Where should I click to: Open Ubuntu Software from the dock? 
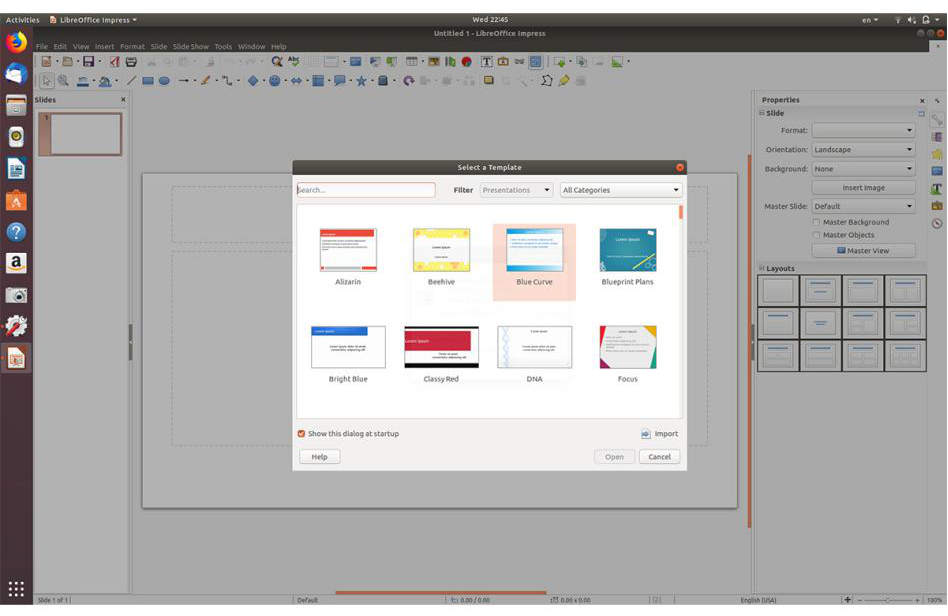(16, 200)
